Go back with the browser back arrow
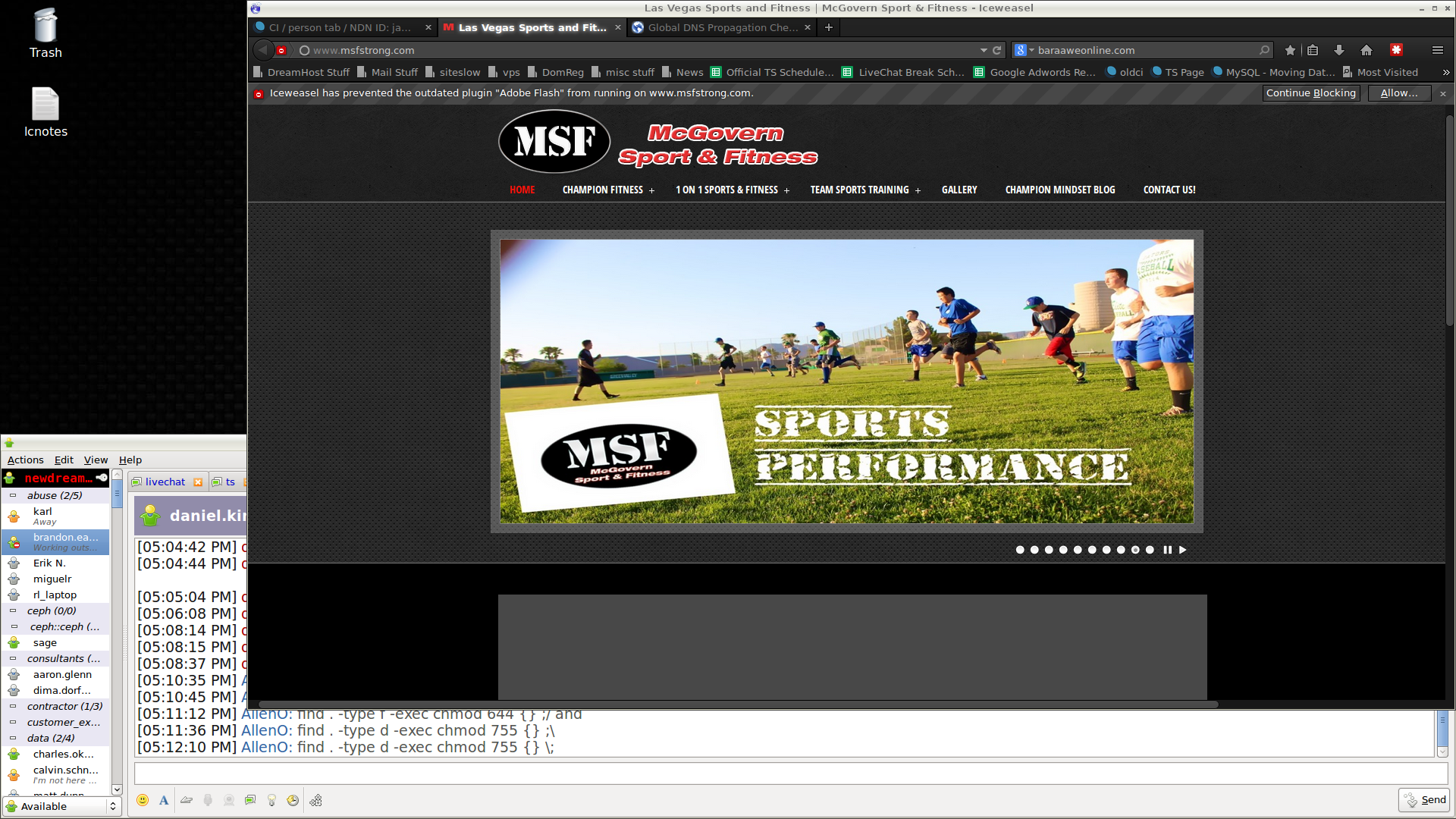1456x819 pixels. tap(263, 50)
